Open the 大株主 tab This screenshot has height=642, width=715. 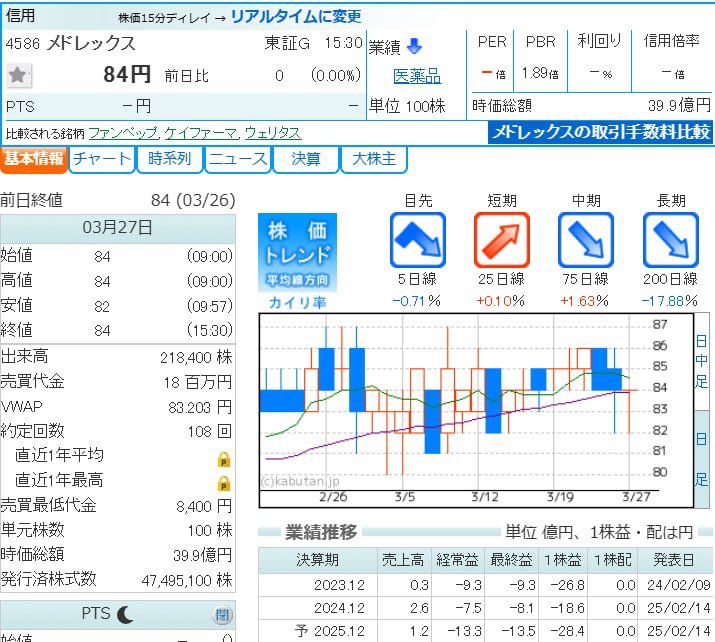click(374, 159)
